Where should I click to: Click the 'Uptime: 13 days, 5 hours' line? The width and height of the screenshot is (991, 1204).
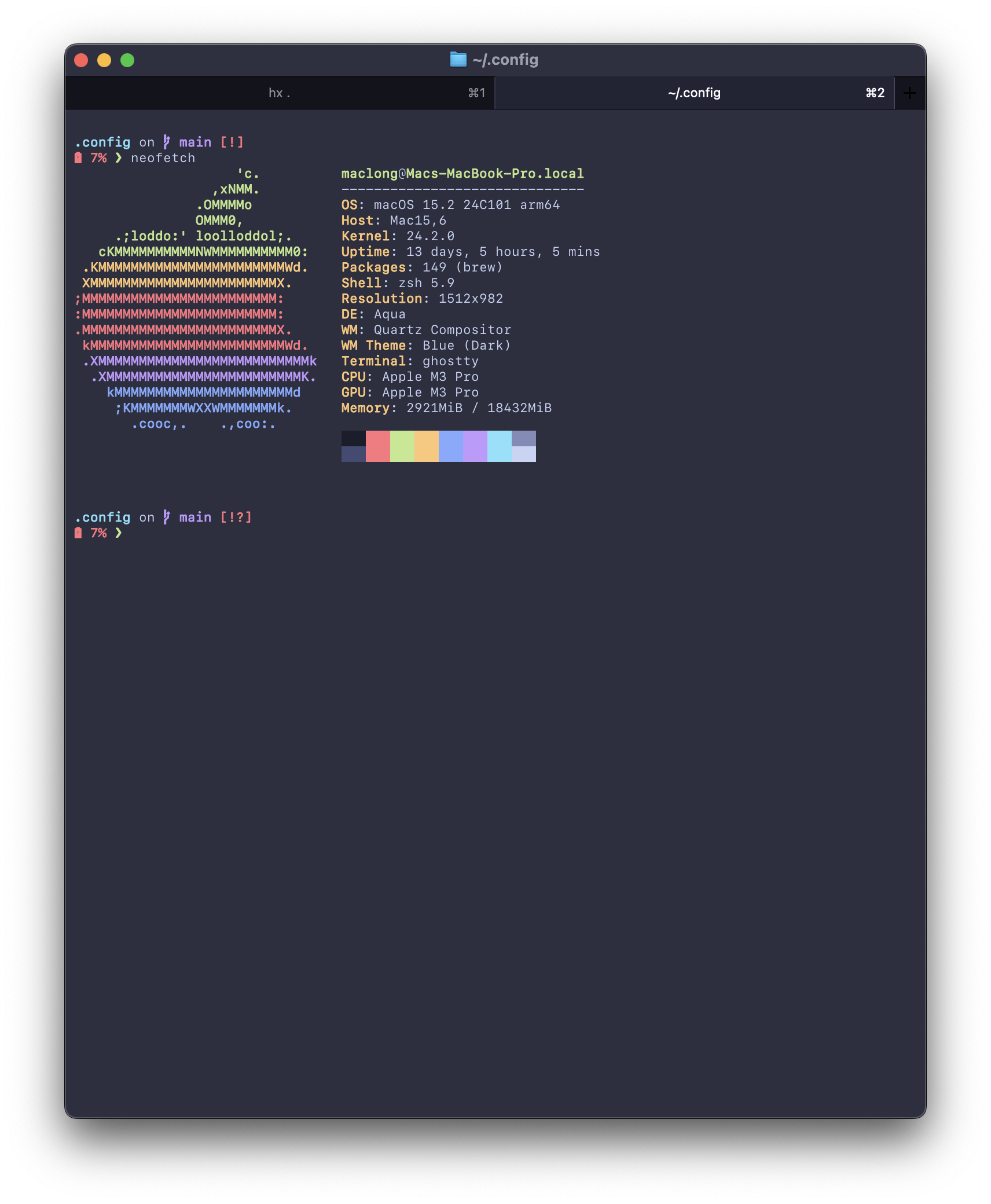point(471,252)
